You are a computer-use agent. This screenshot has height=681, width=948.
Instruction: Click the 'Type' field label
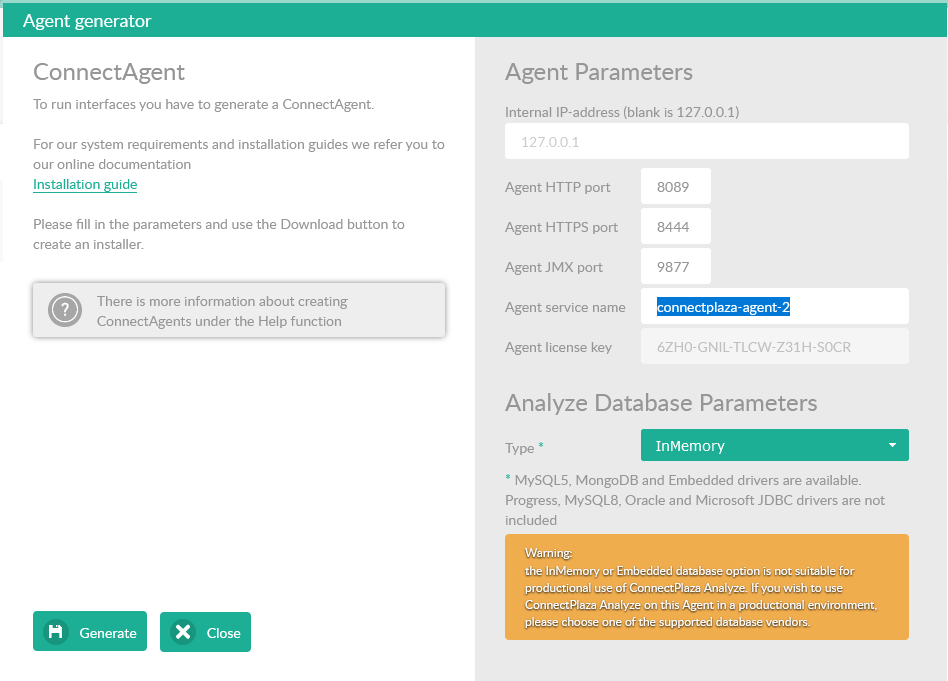519,448
